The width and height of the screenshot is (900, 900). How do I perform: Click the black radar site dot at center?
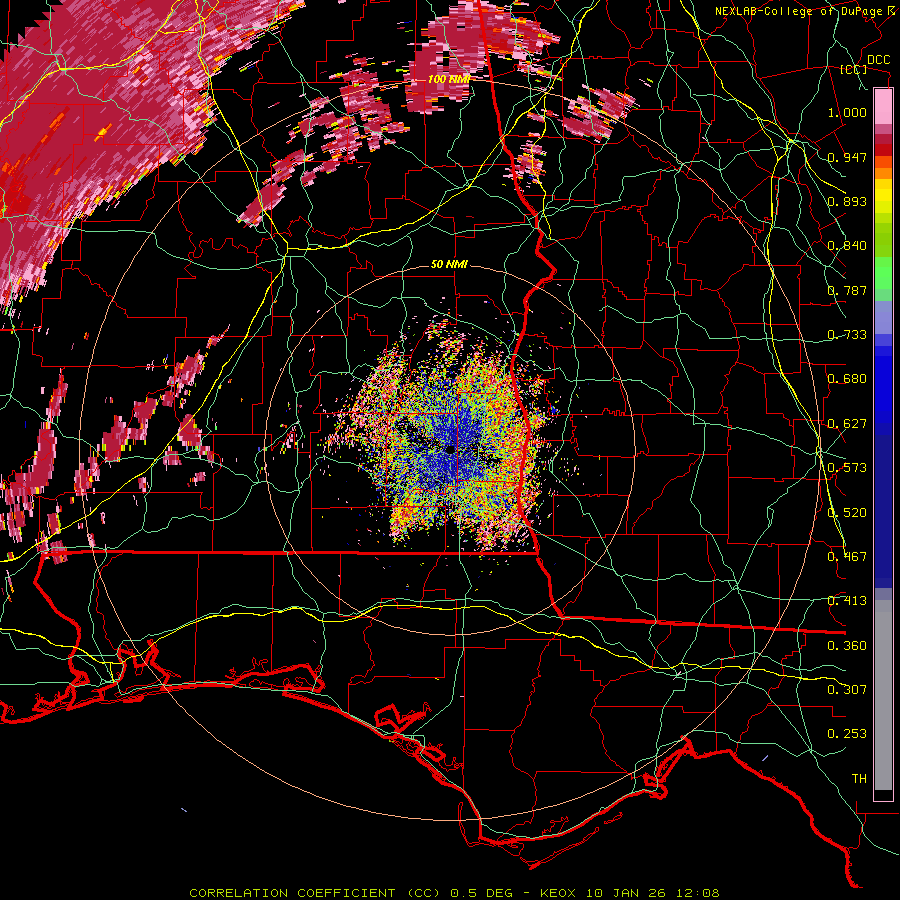[451, 450]
